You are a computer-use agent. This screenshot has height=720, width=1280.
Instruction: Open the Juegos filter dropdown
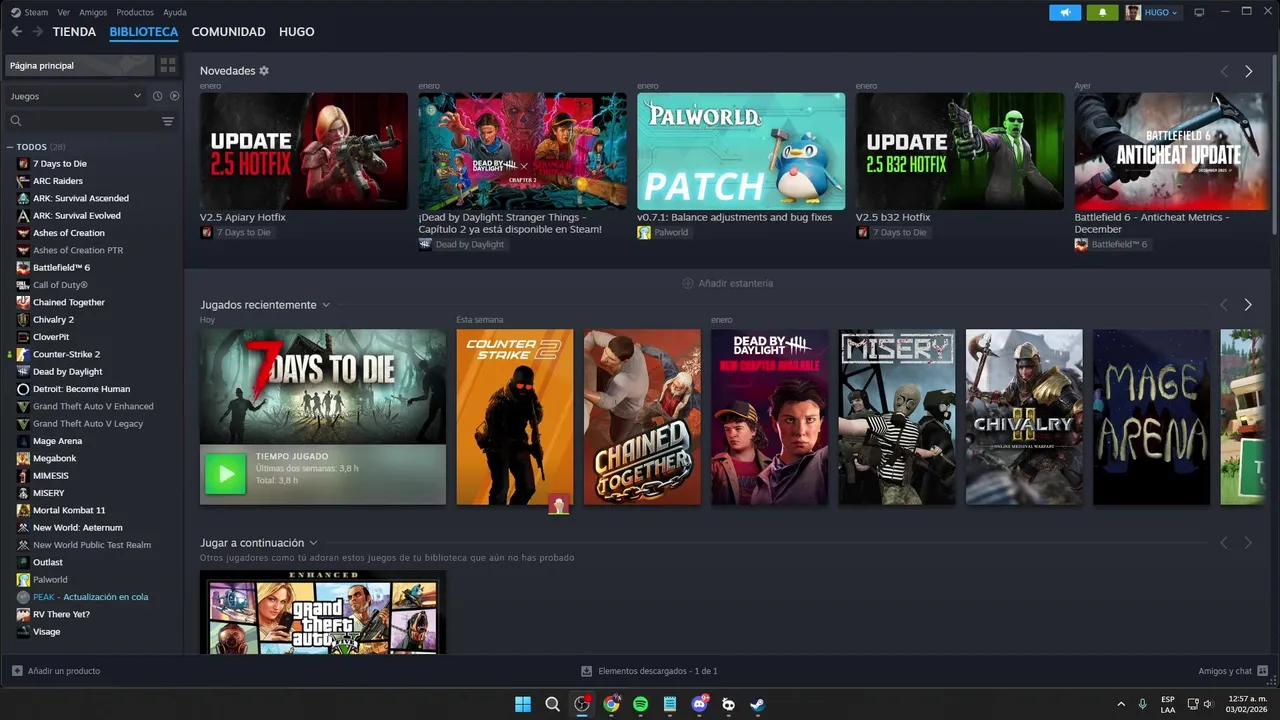75,96
